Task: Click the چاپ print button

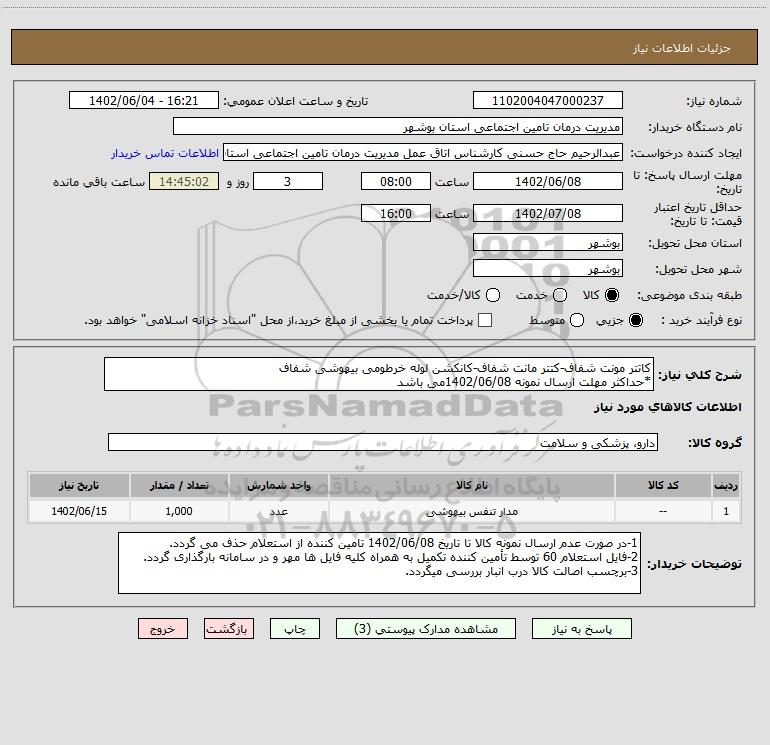Action: point(295,629)
